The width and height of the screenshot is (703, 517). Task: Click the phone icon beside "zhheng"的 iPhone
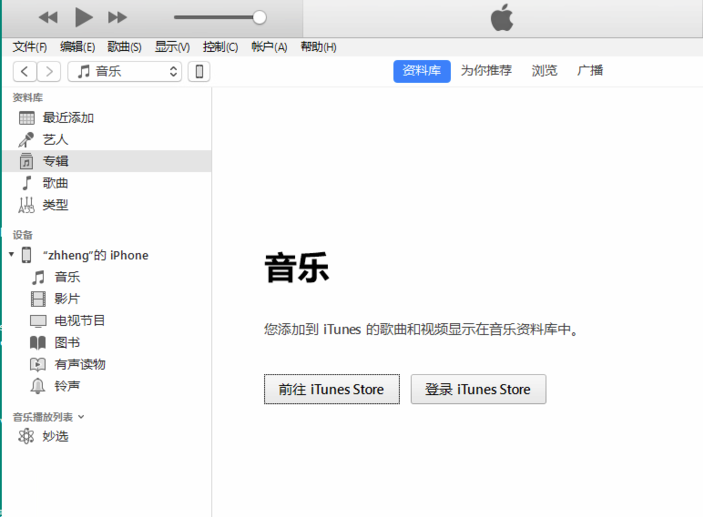[26, 255]
